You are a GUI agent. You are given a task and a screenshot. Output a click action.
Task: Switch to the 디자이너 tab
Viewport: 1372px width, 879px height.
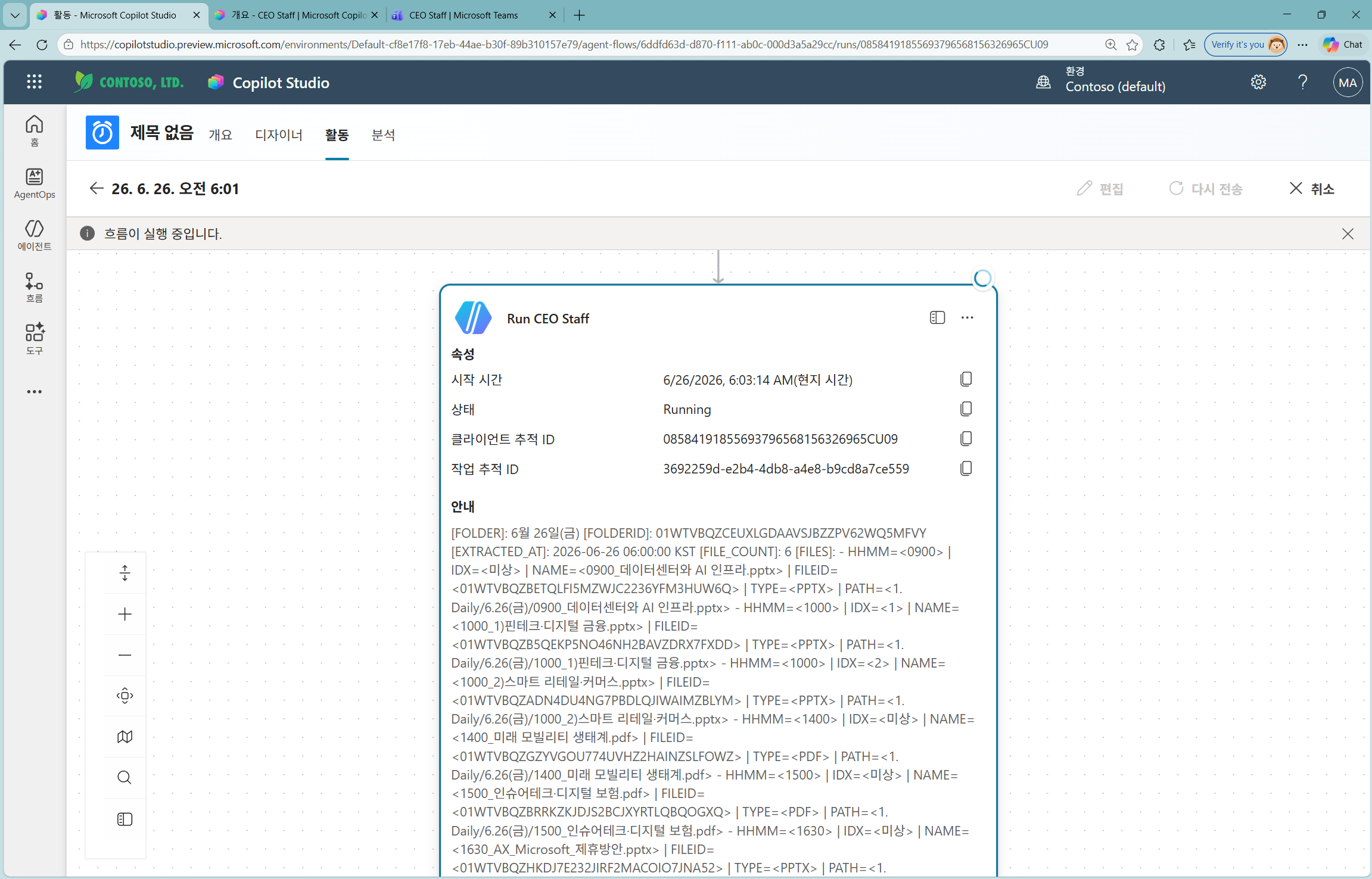tap(279, 135)
